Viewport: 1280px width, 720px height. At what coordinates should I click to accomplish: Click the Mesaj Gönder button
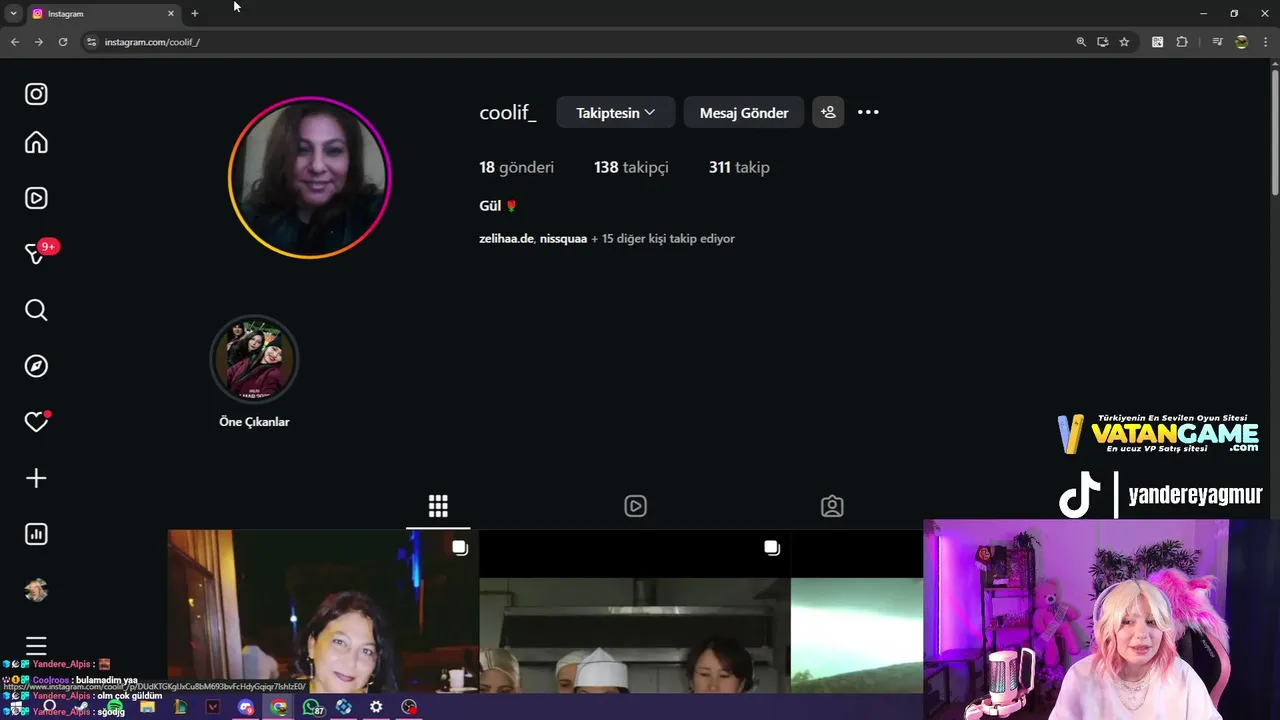click(x=743, y=112)
